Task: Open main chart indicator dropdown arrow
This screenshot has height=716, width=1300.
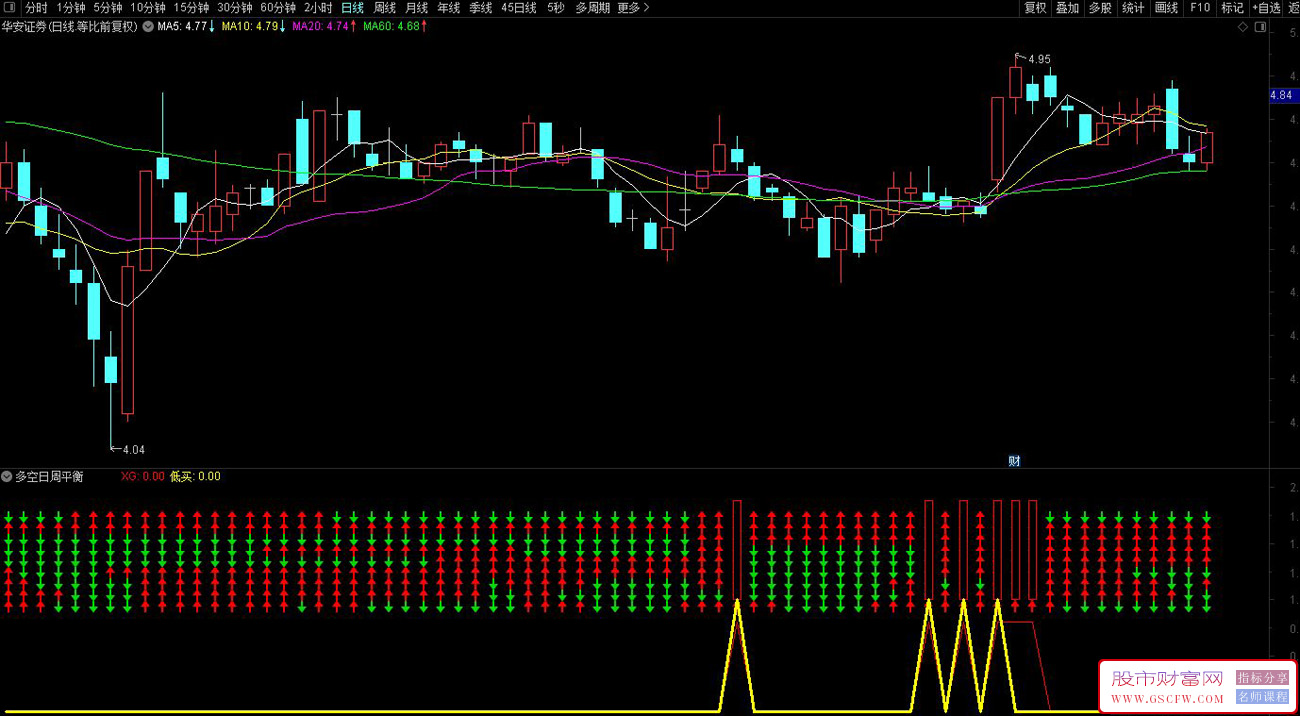Action: click(148, 27)
